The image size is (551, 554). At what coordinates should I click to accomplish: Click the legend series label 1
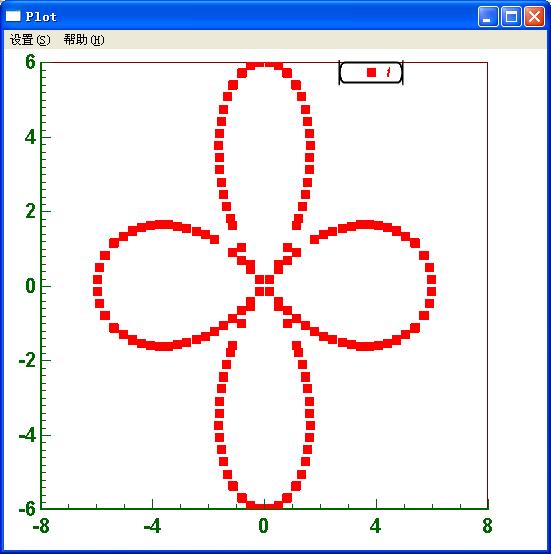pos(388,72)
